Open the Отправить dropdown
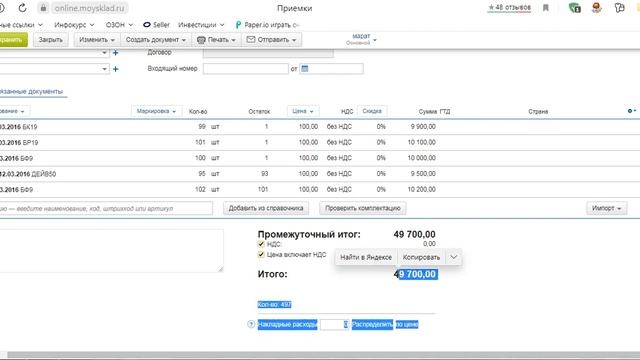Viewport: 640px width, 360px height. [272, 40]
